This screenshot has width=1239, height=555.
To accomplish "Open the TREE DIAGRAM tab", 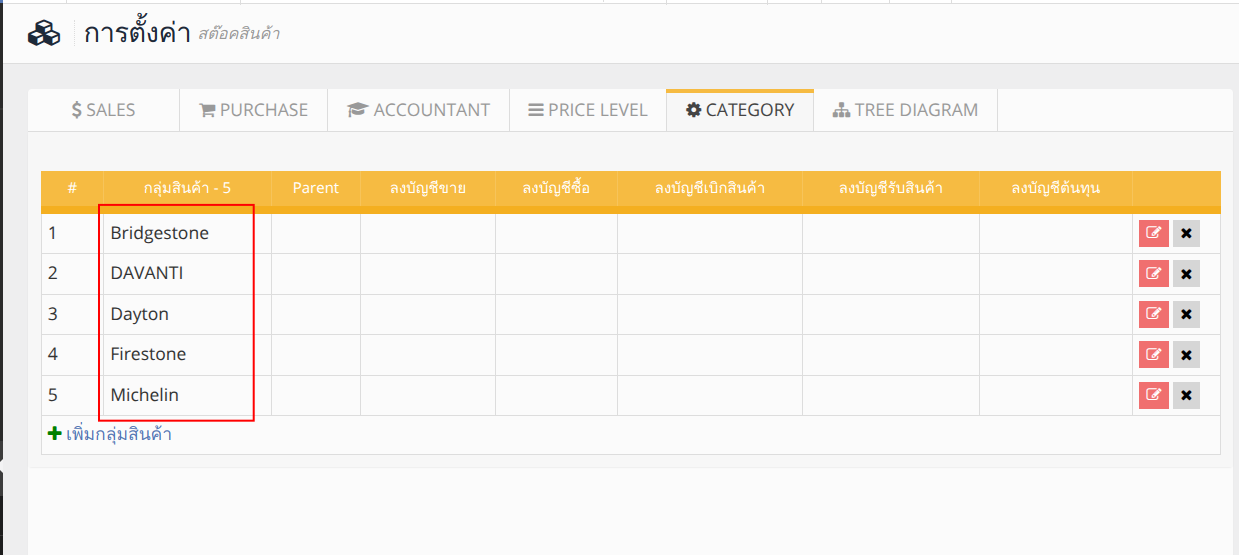I will (x=906, y=110).
